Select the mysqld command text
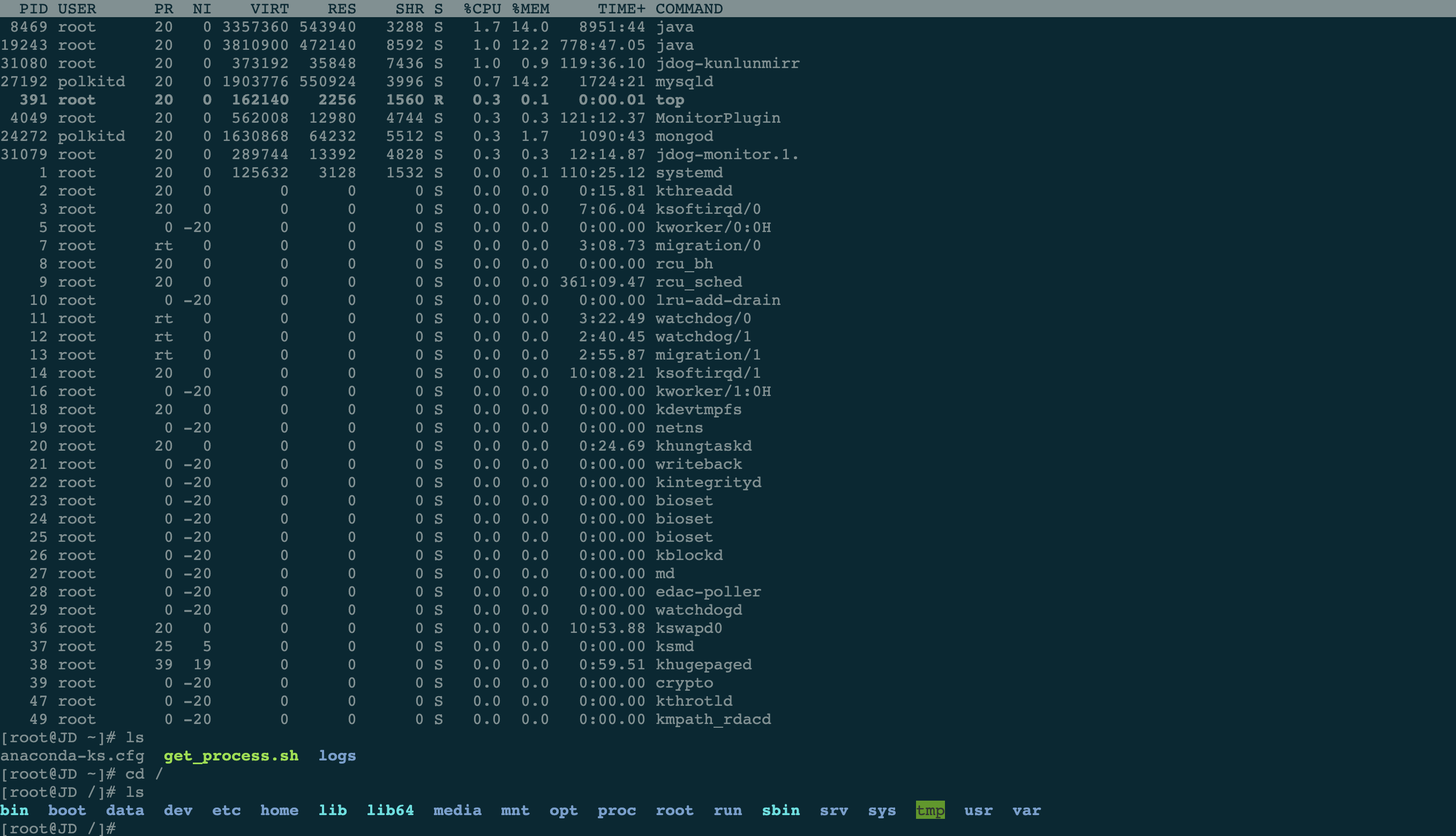Image resolution: width=1456 pixels, height=836 pixels. point(684,81)
